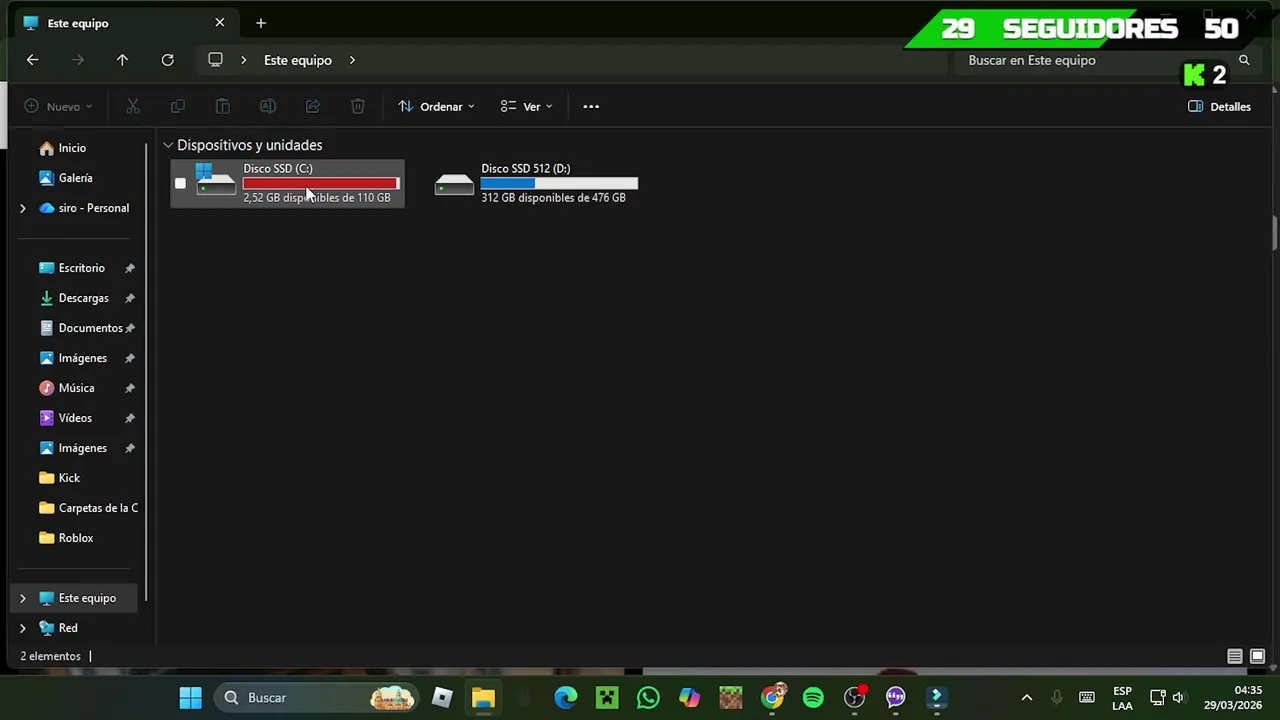Open Descargas in the sidebar
This screenshot has width=1280, height=720.
pyautogui.click(x=82, y=298)
